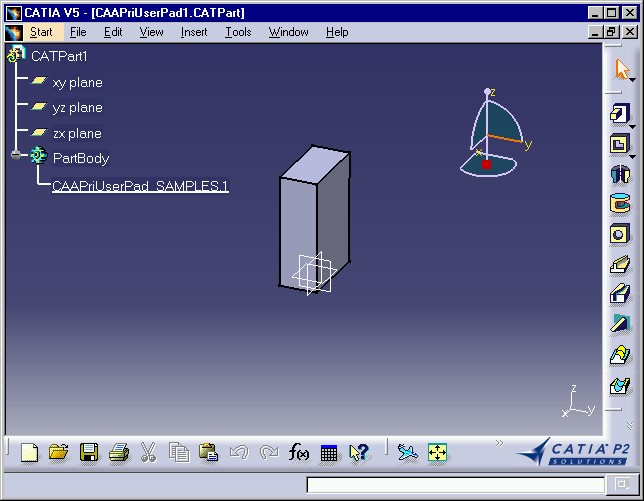Choose the Pad tool icon
The height and width of the screenshot is (501, 644).
(x=619, y=113)
